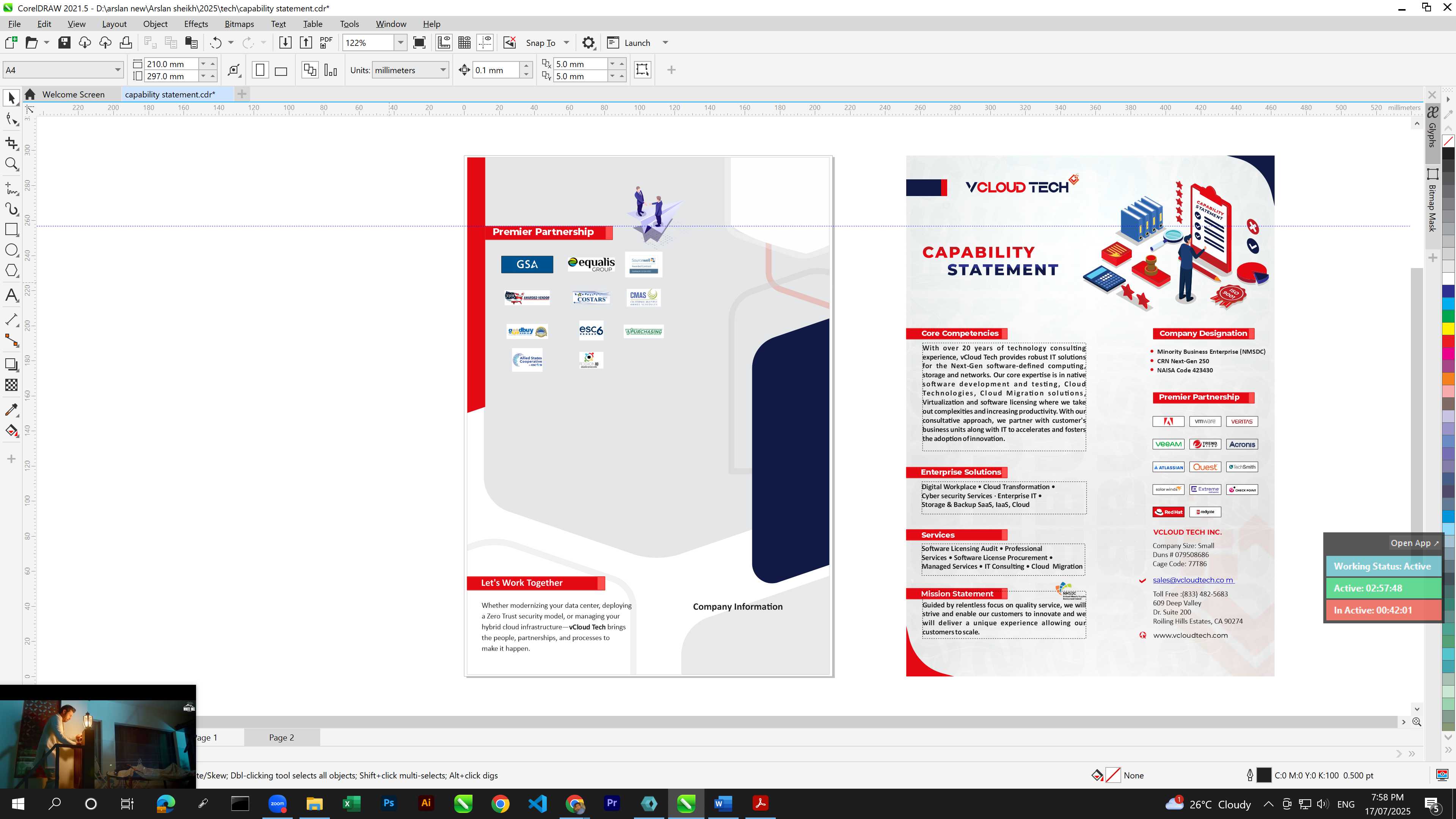Select the Transparency tool
This screenshot has width=1456, height=819.
click(11, 385)
